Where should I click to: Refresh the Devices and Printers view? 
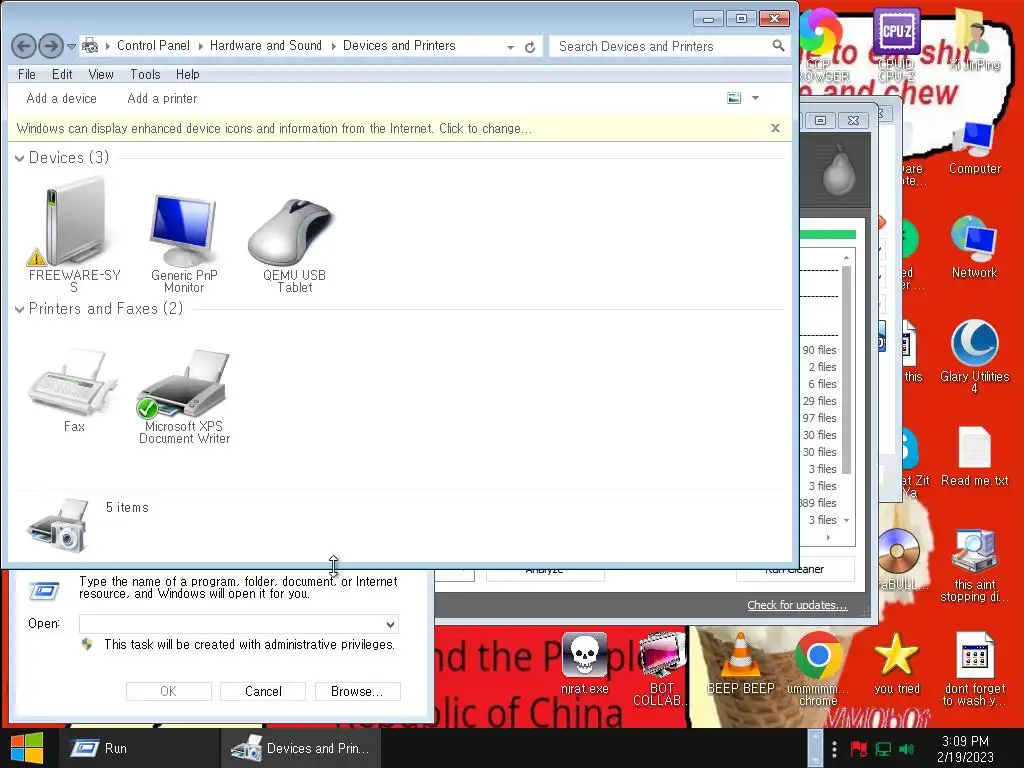(x=530, y=47)
